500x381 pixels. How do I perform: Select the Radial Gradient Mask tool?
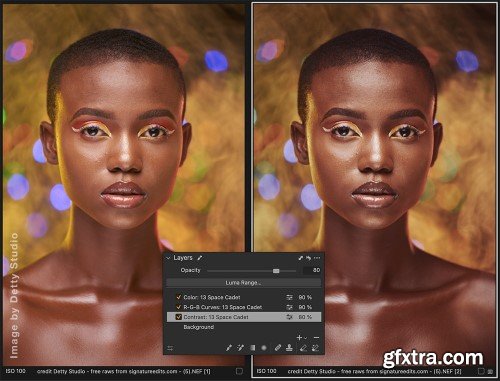(264, 348)
